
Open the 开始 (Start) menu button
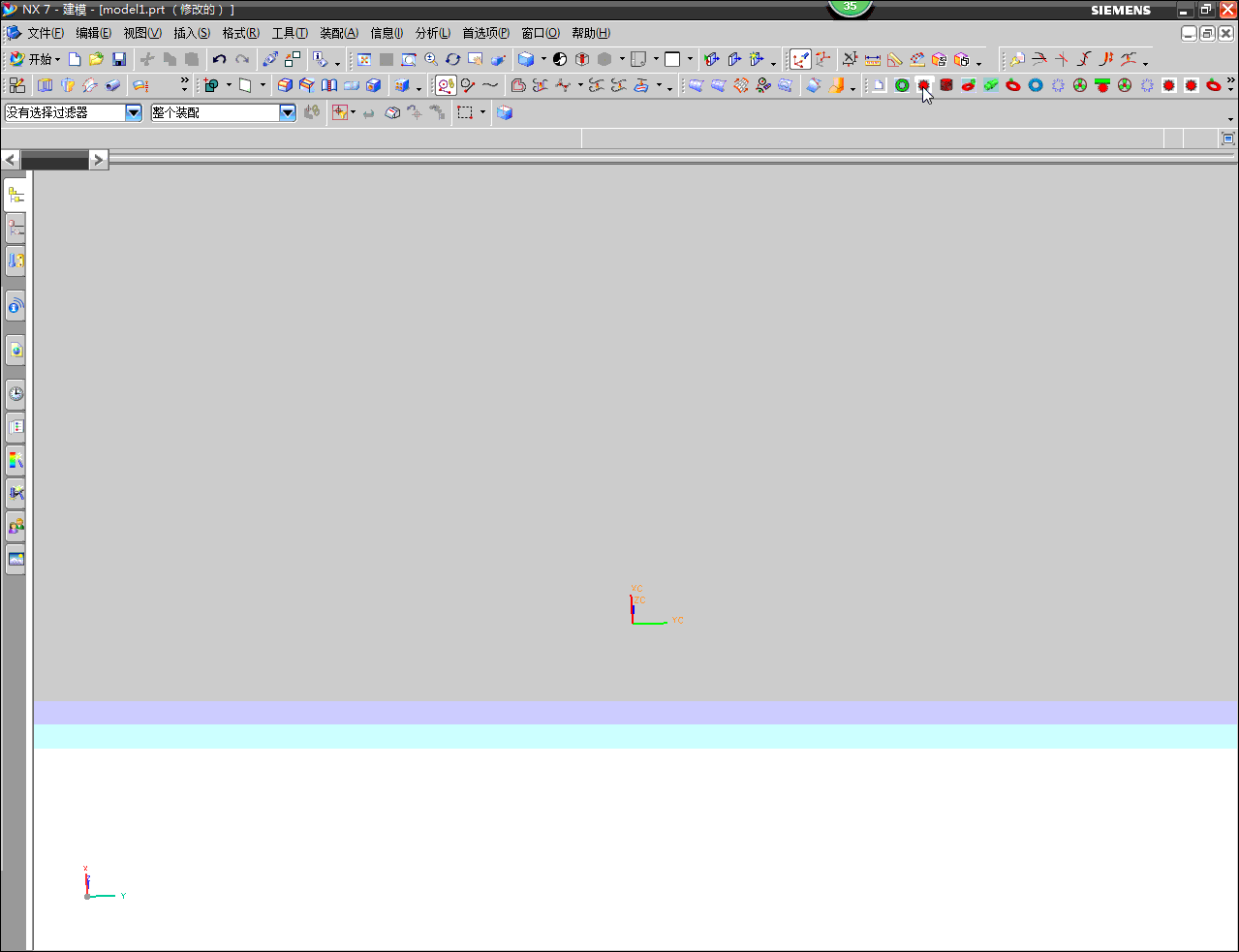[x=34, y=59]
